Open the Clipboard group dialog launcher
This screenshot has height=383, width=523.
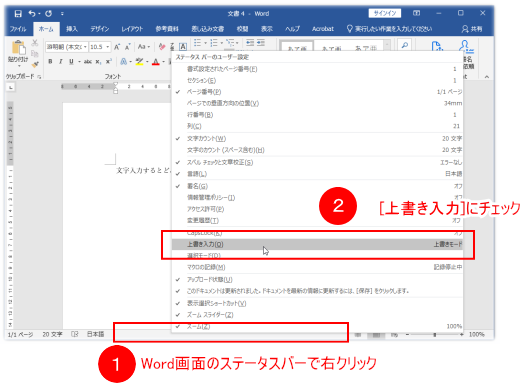click(x=39, y=77)
